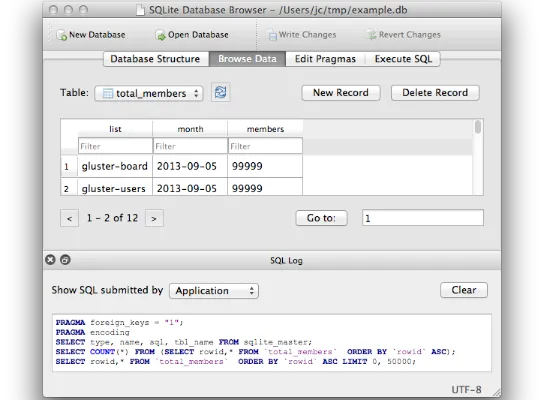Click the Delete Record button
The height and width of the screenshot is (400, 544).
tap(435, 93)
